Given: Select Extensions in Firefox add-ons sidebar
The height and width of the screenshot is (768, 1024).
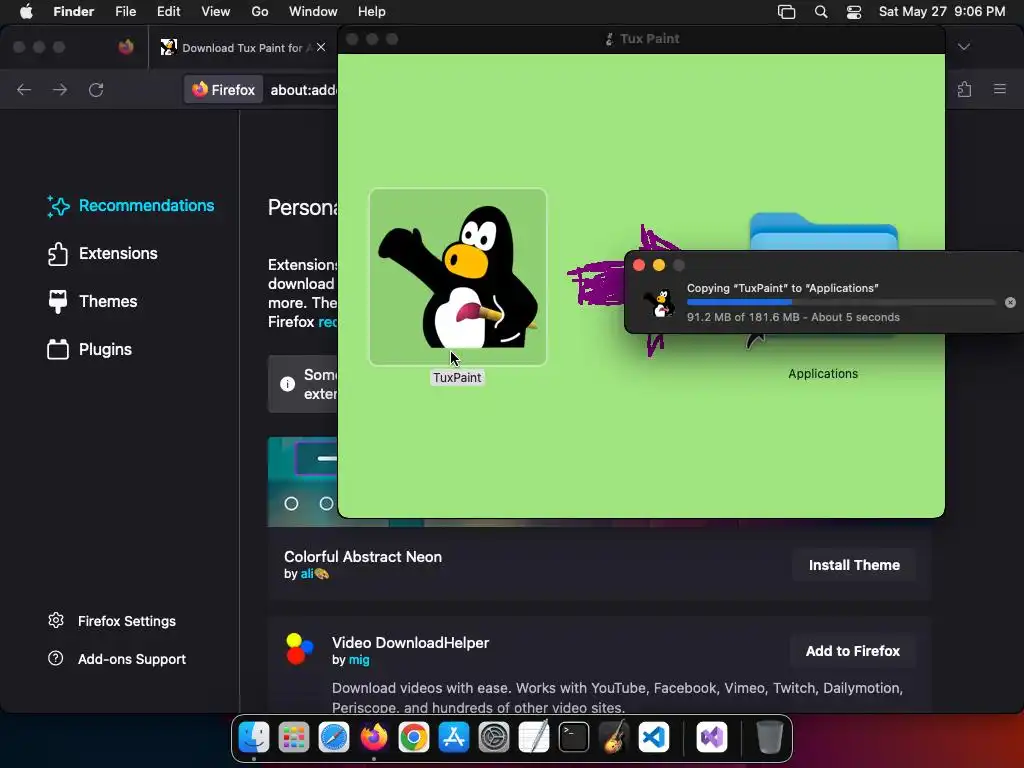Looking at the screenshot, I should click(103, 253).
